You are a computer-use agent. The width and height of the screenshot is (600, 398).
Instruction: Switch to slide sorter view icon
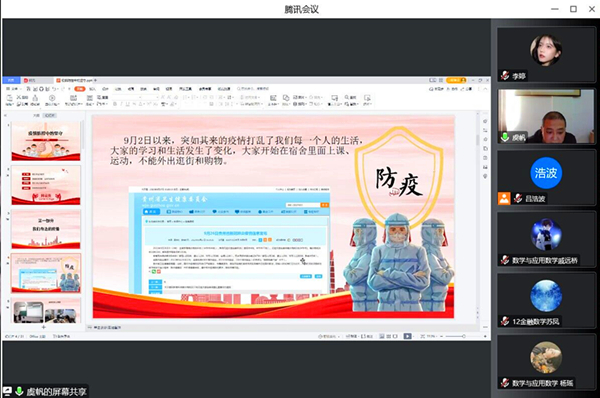coord(388,336)
